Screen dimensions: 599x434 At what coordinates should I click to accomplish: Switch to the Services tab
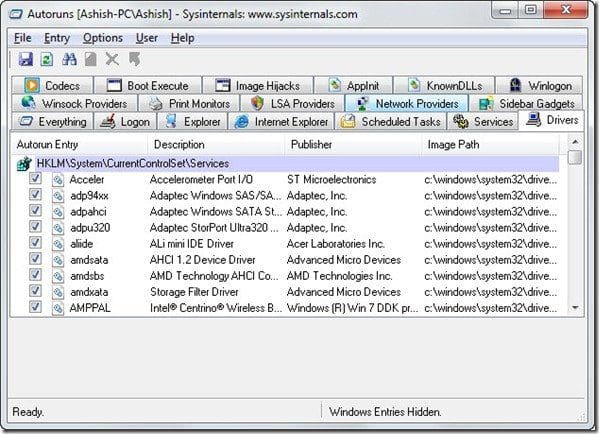(483, 121)
